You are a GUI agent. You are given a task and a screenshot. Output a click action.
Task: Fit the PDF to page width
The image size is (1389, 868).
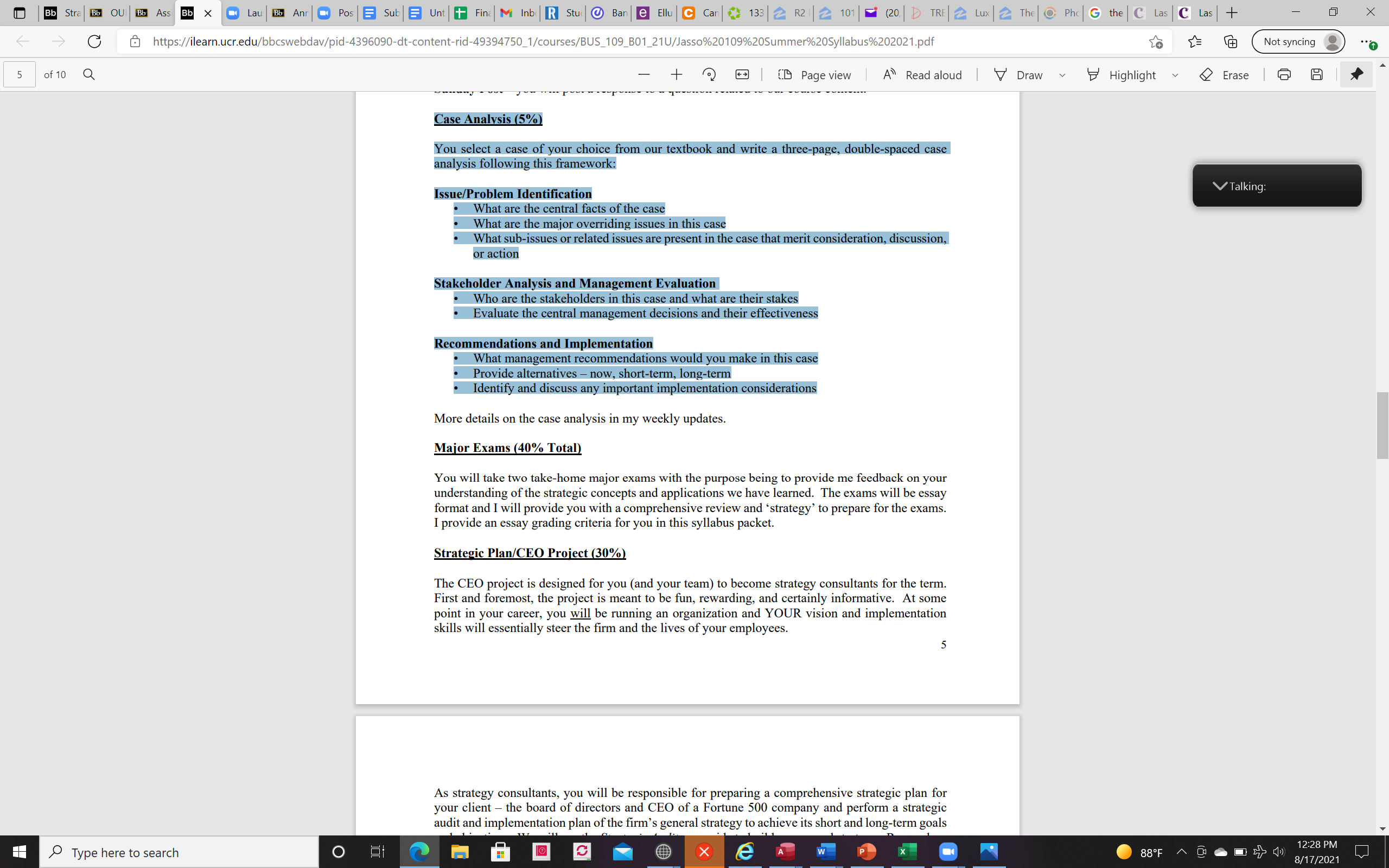click(x=742, y=75)
